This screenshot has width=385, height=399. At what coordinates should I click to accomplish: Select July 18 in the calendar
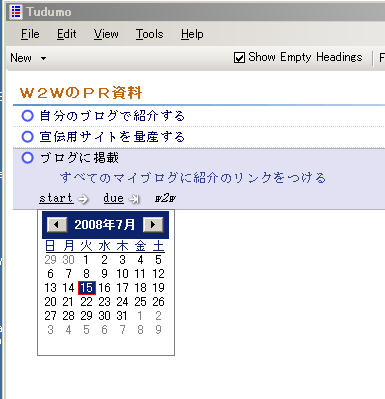[x=140, y=288]
